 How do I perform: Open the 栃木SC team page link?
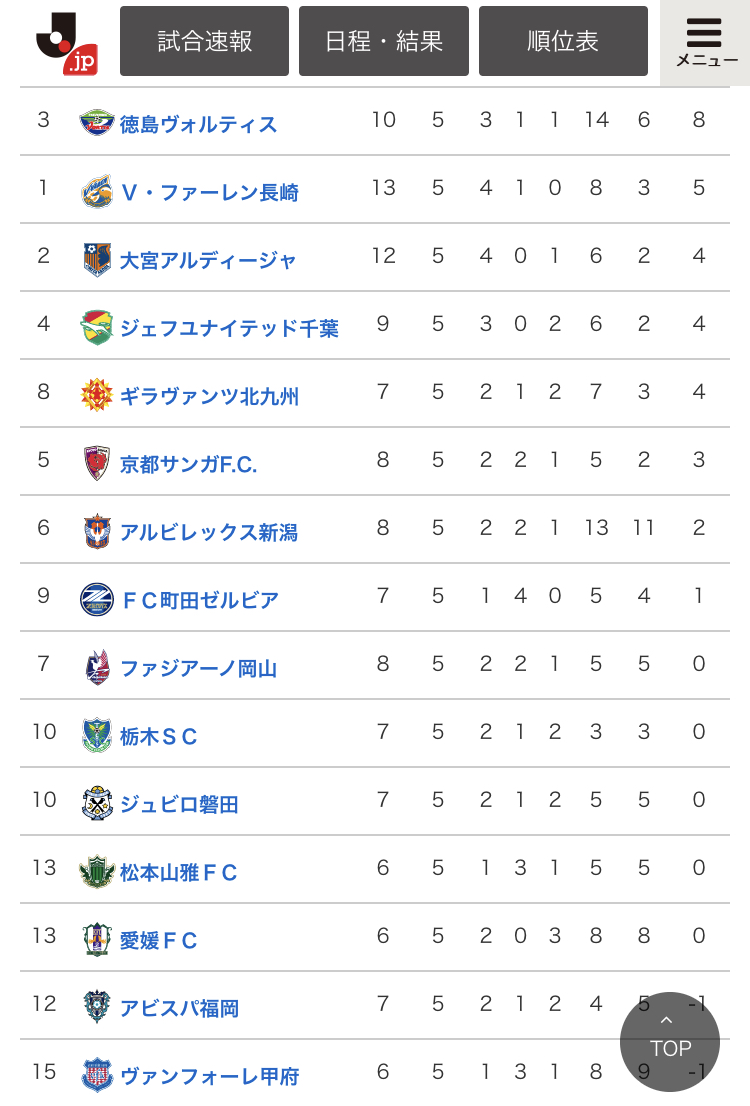[x=159, y=737]
